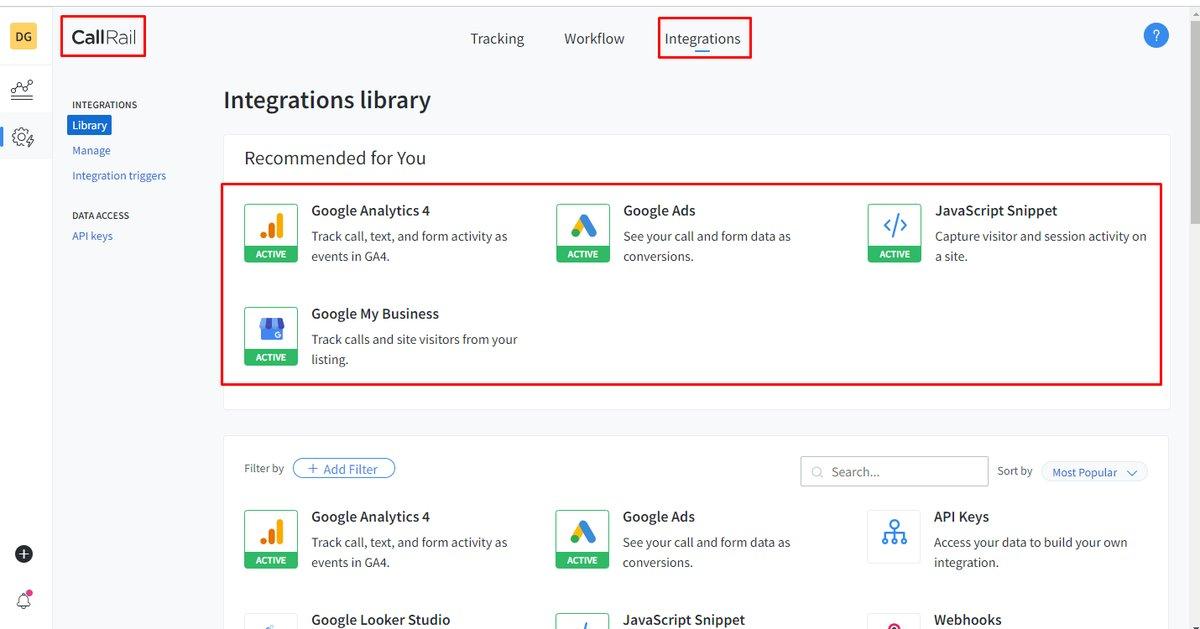Open the Webhooks integration title

(x=968, y=620)
